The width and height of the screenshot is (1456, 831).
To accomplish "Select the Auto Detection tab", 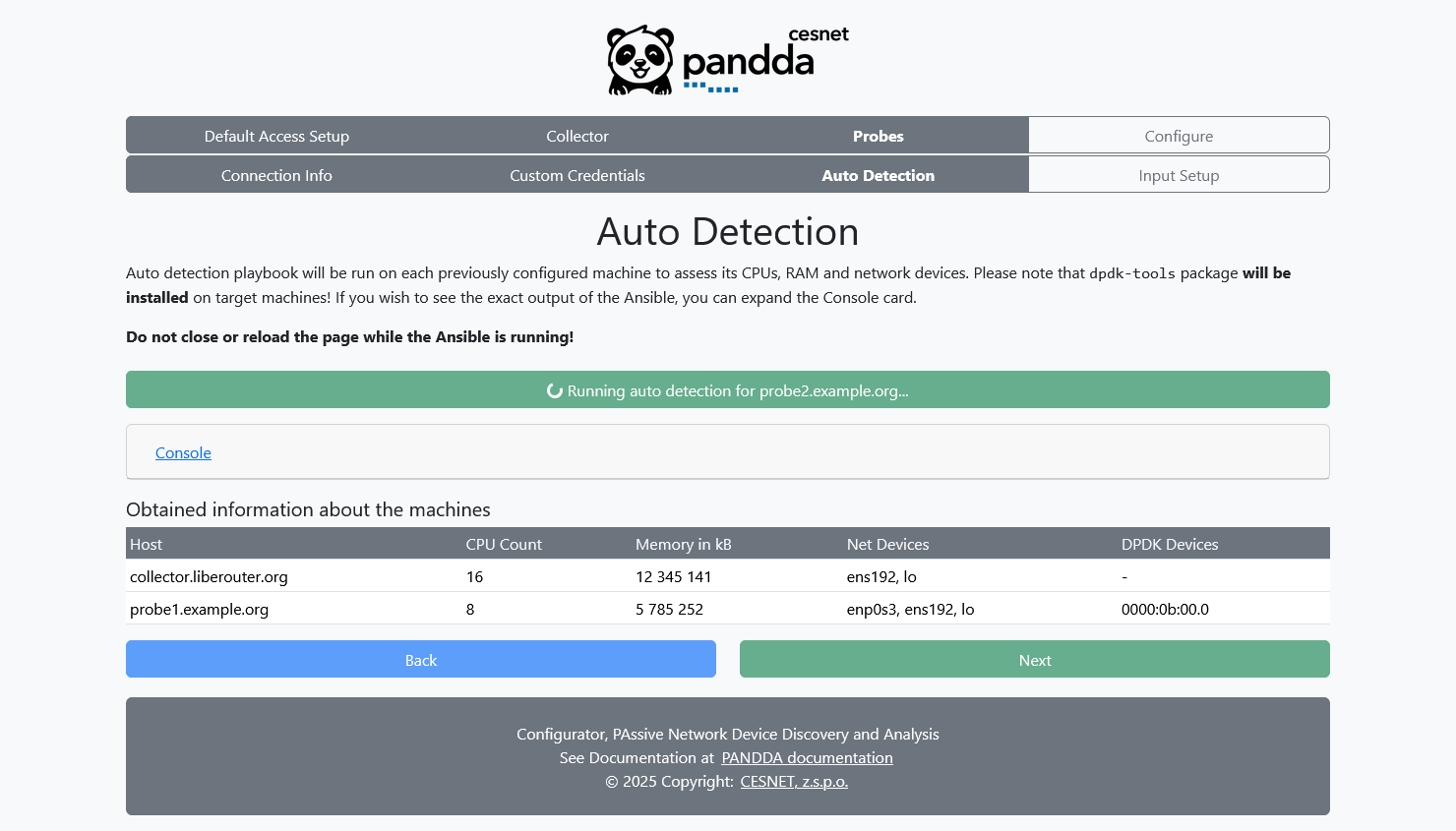I will (878, 175).
